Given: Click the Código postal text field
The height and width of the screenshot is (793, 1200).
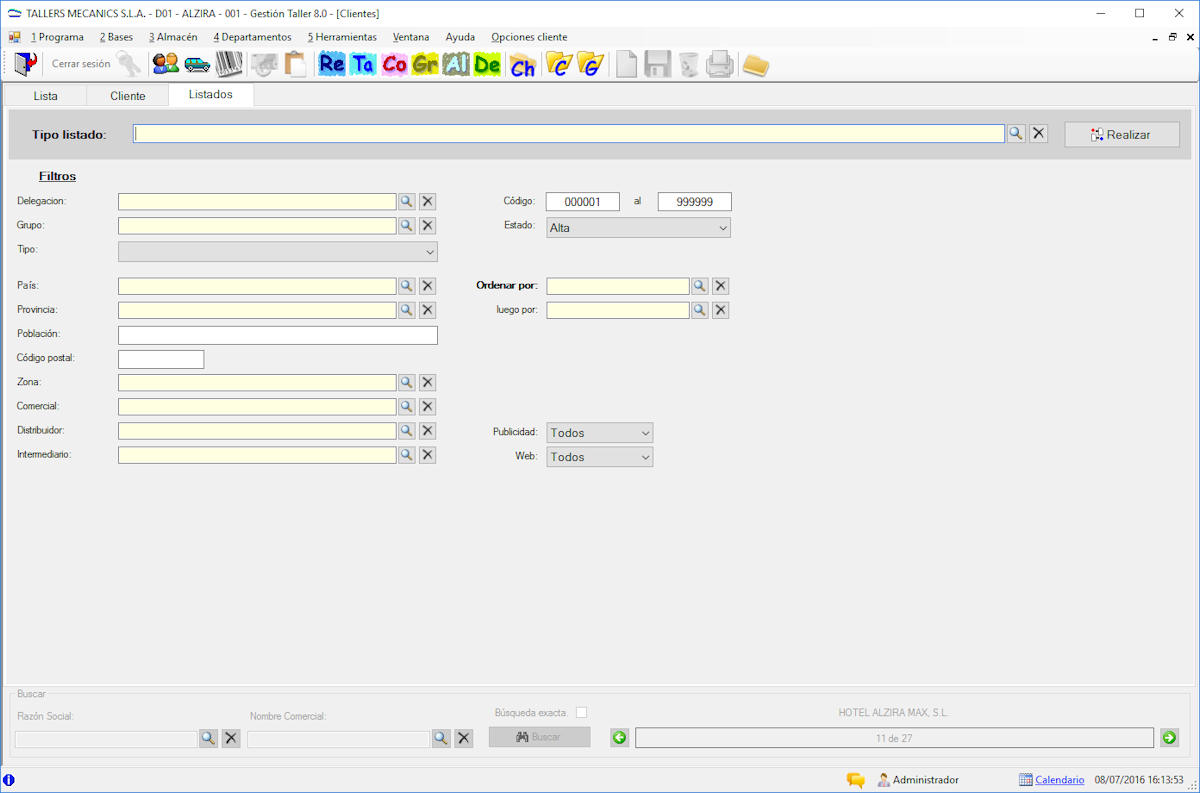Looking at the screenshot, I should click(x=161, y=359).
